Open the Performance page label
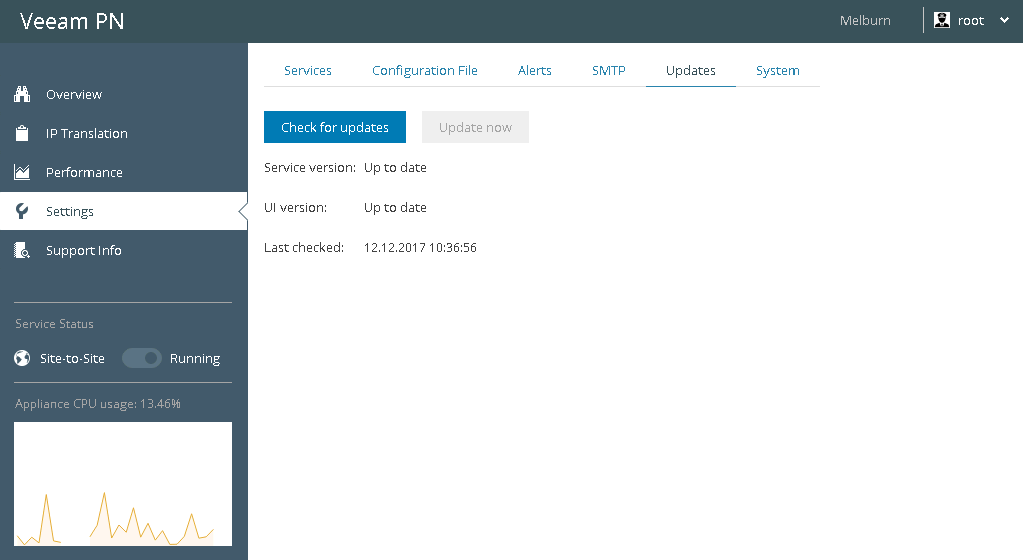Screen dimensions: 1023x560 pos(84,173)
